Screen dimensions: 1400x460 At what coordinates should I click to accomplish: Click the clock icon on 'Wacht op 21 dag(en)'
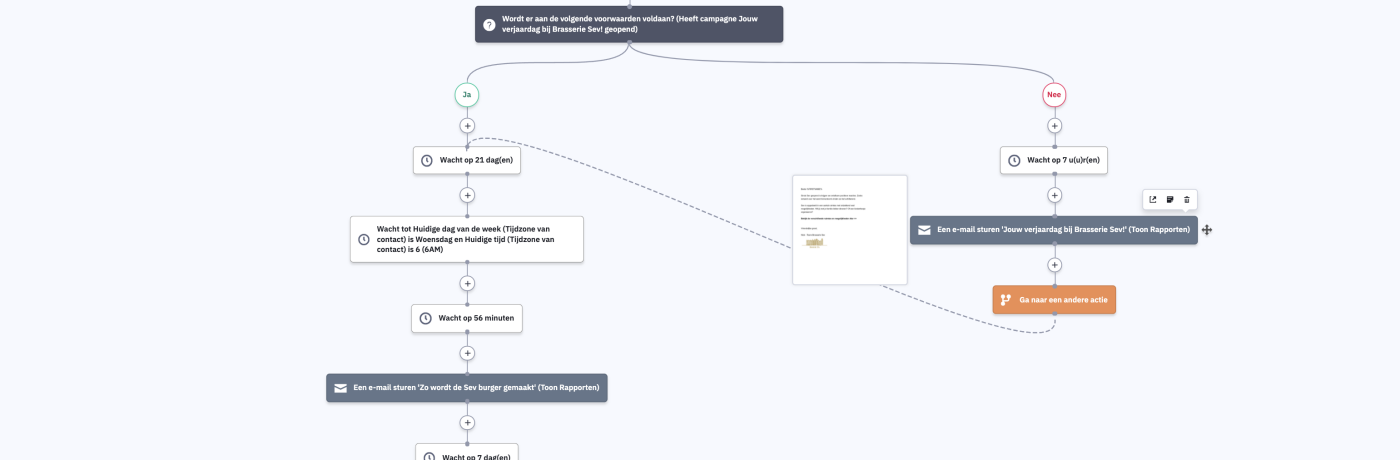[427, 160]
